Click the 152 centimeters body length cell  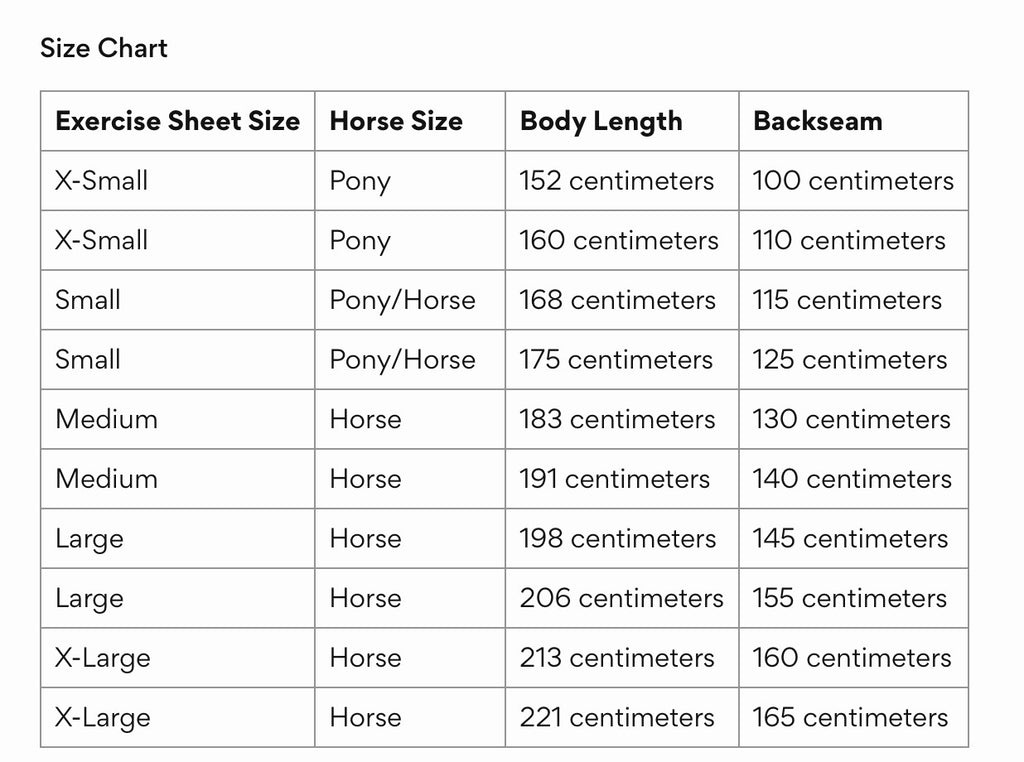[622, 181]
